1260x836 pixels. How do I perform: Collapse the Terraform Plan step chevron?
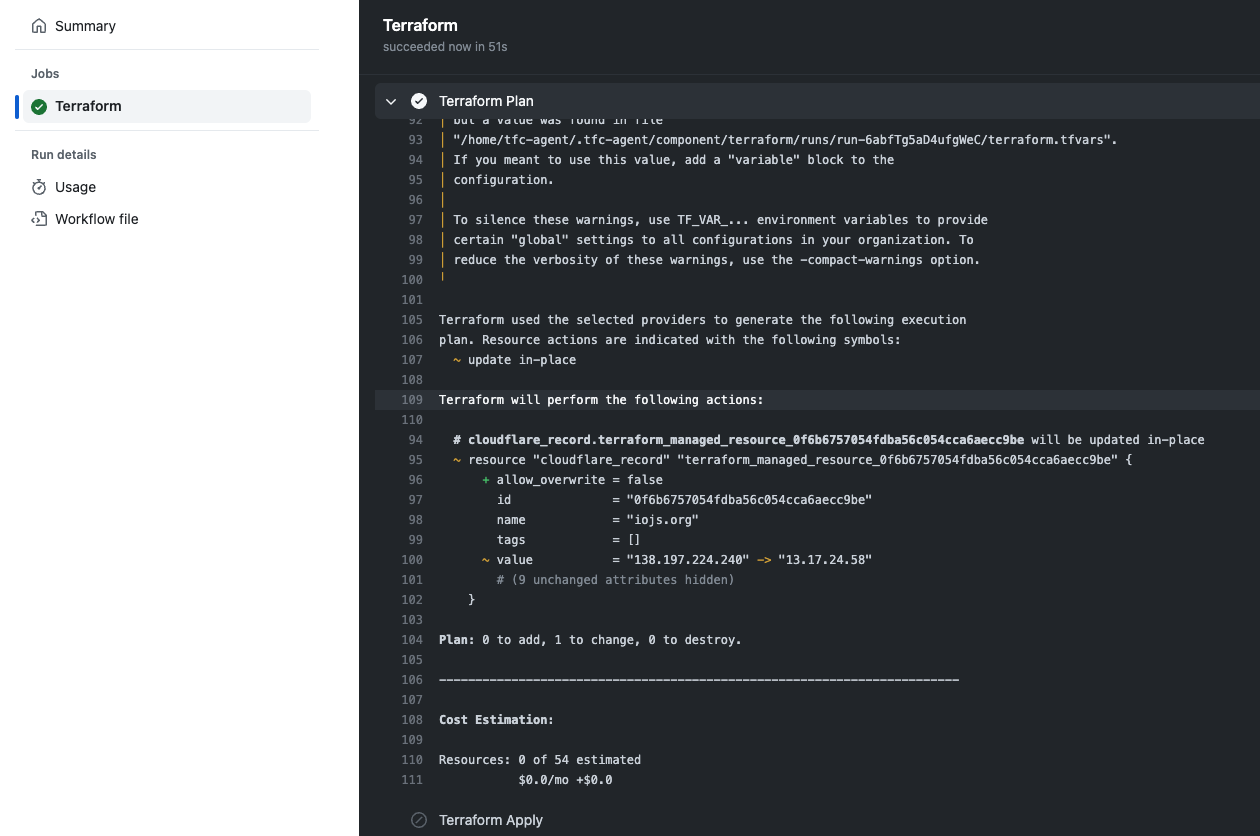coord(391,101)
